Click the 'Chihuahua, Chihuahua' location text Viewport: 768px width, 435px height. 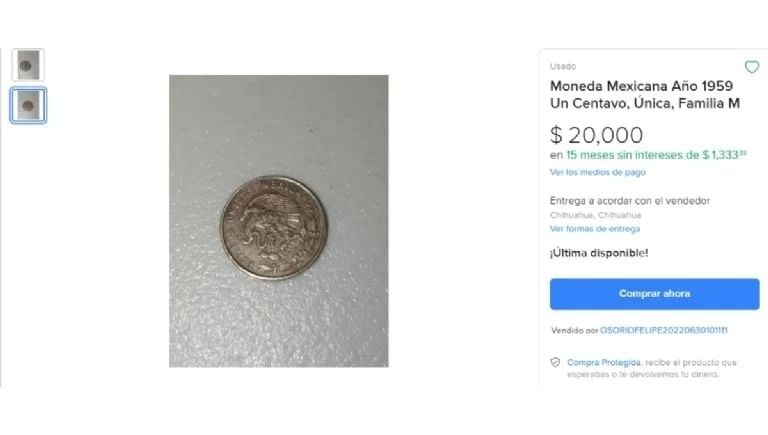(x=595, y=215)
